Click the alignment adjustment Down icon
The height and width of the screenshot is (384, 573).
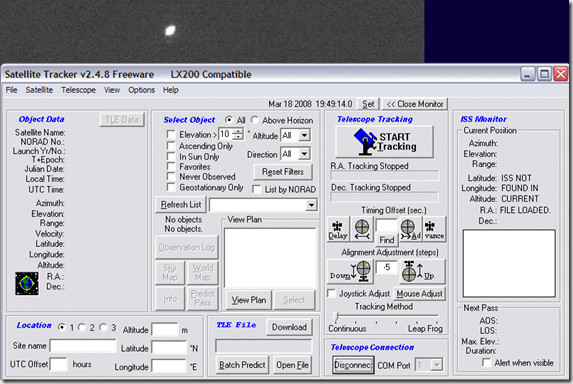click(350, 271)
